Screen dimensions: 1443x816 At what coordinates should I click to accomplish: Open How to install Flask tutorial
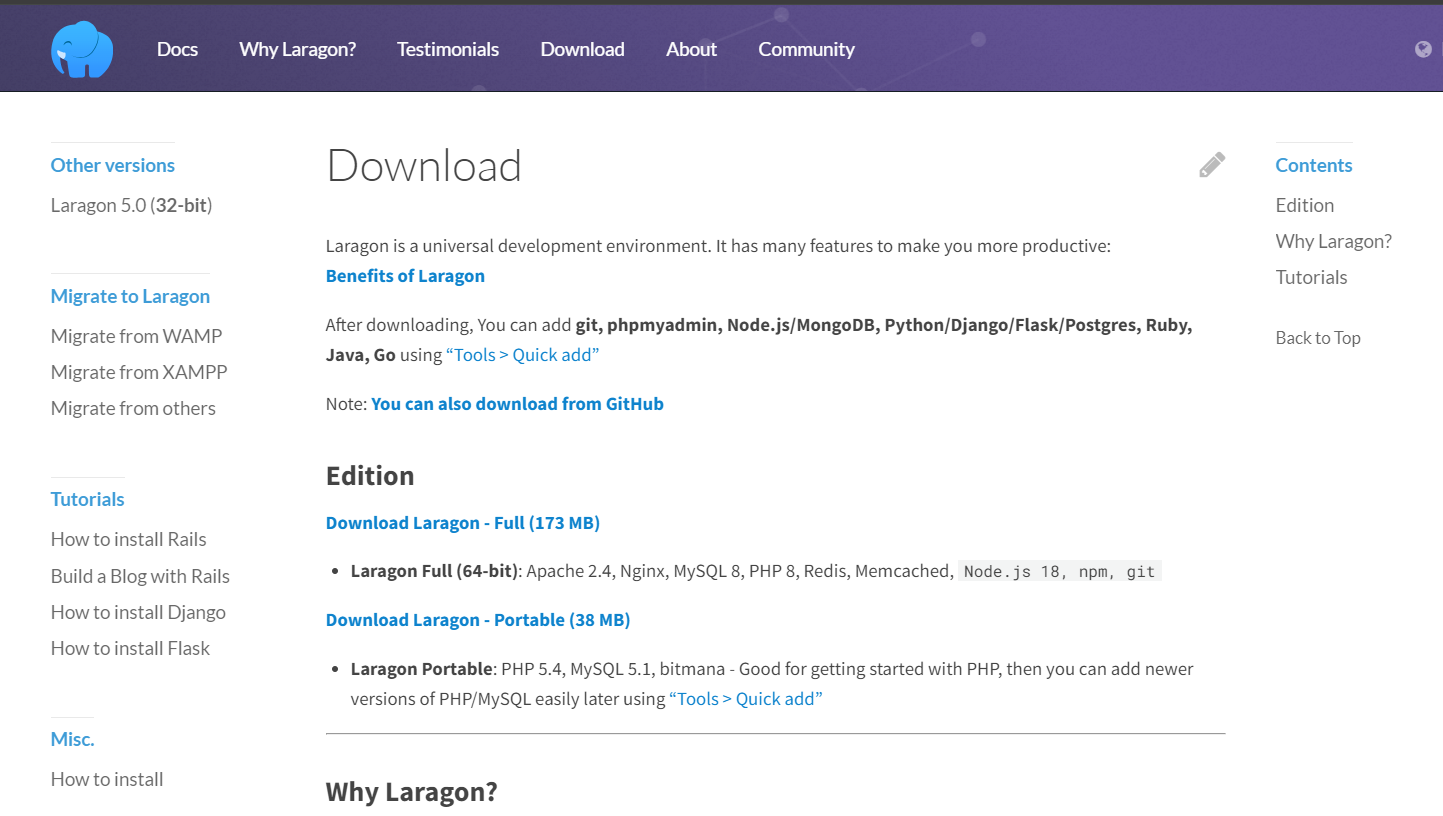(130, 648)
